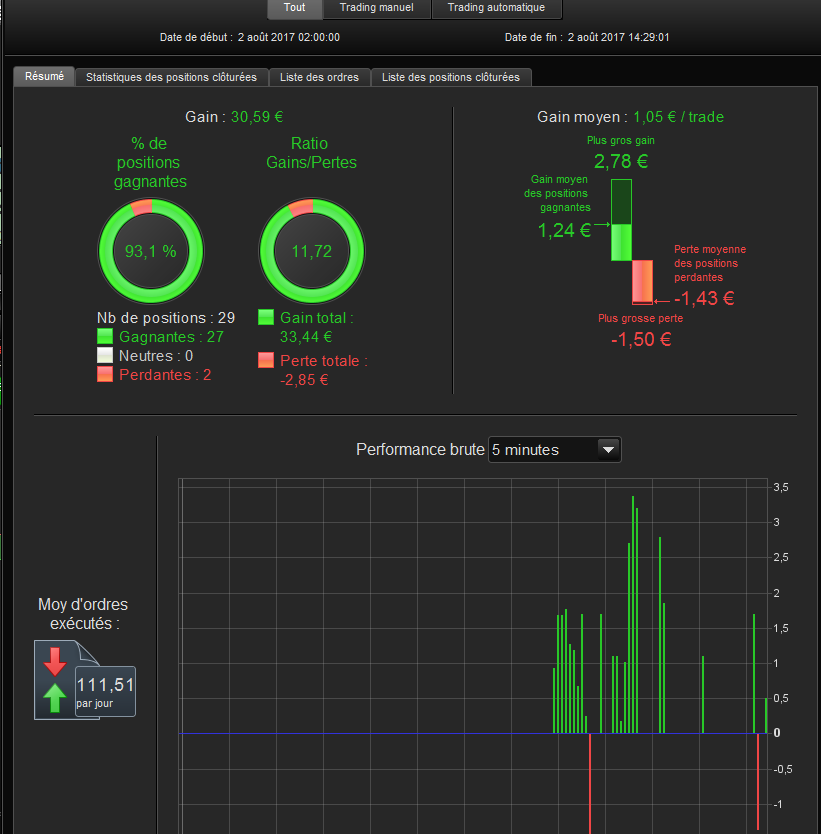Open Liste des positions clôturées tab

point(450,77)
